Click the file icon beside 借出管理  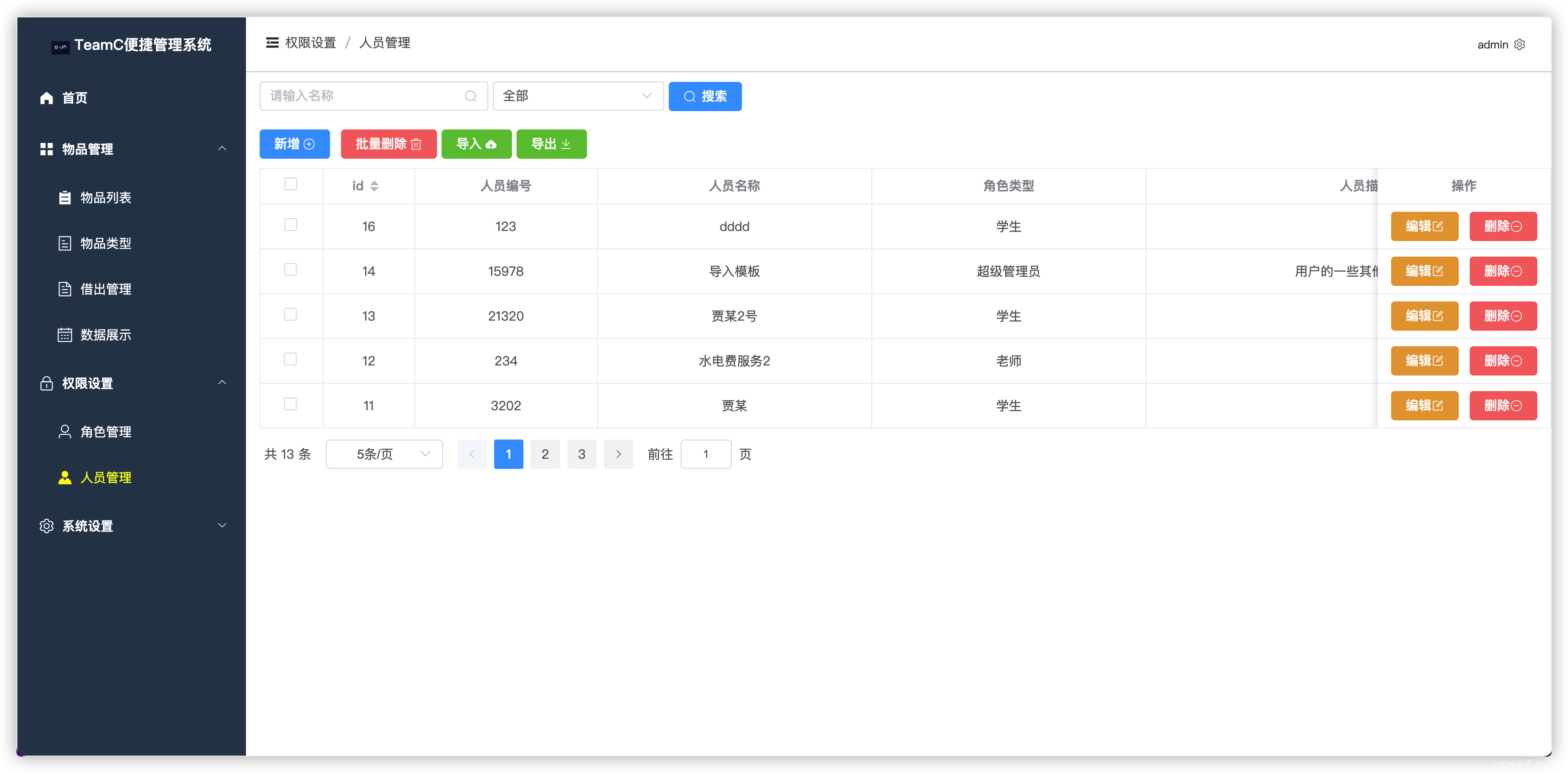(64, 290)
